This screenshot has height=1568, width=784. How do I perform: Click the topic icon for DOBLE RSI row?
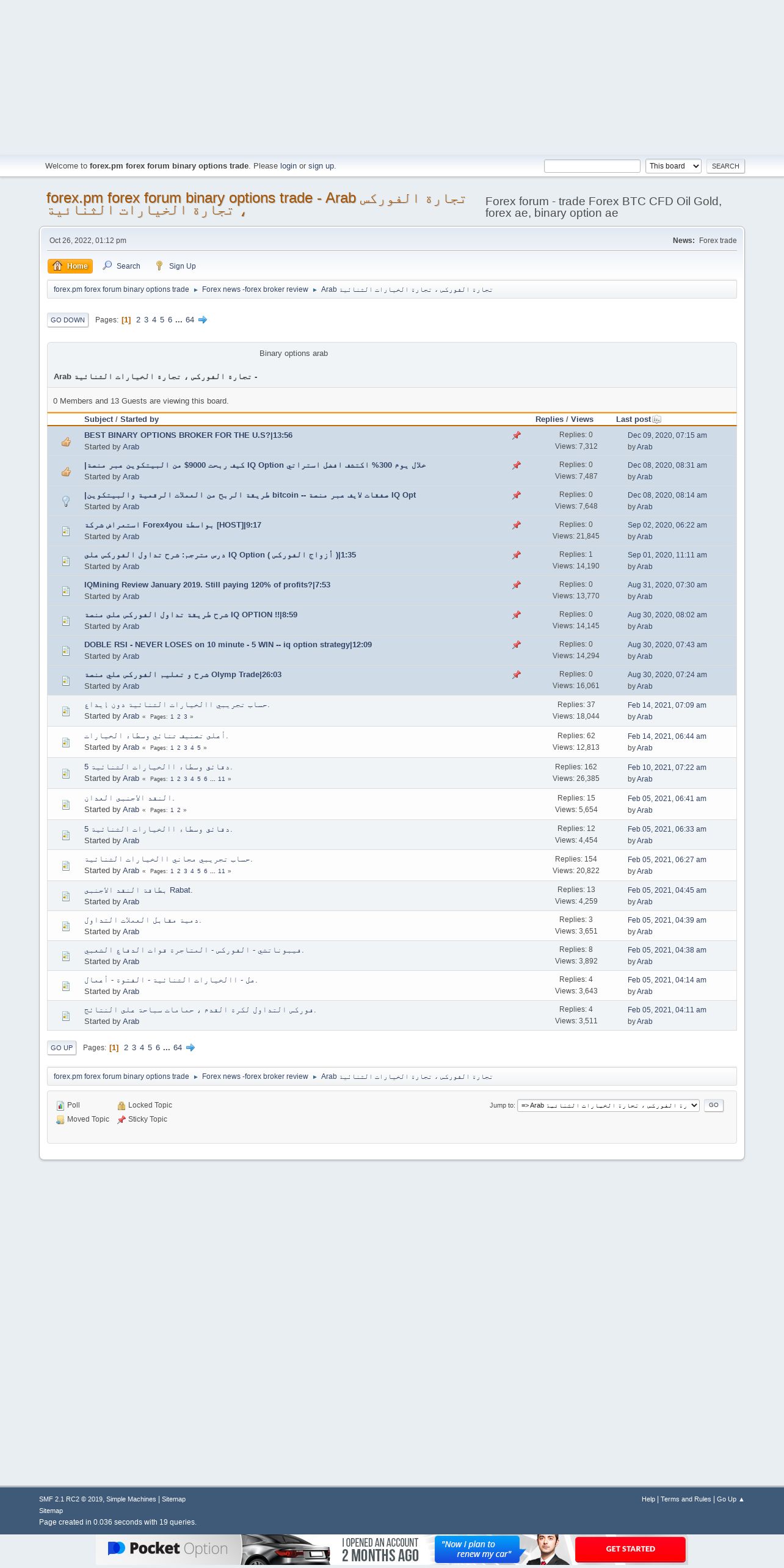(x=66, y=651)
